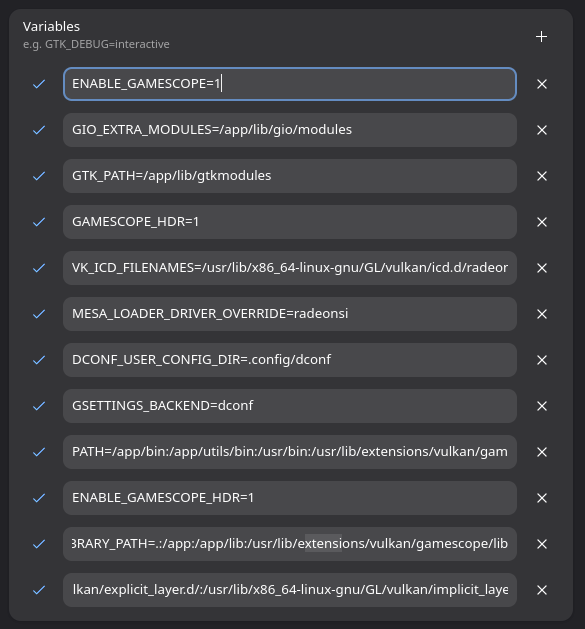This screenshot has height=629, width=585.
Task: Delete the GAMESCOPE_HDR=1 variable
Action: coord(542,222)
